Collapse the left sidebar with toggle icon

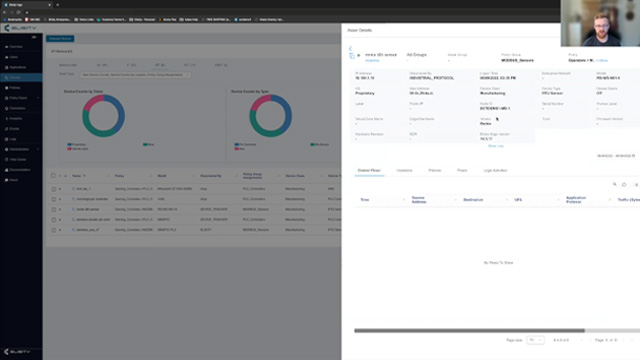(34, 37)
